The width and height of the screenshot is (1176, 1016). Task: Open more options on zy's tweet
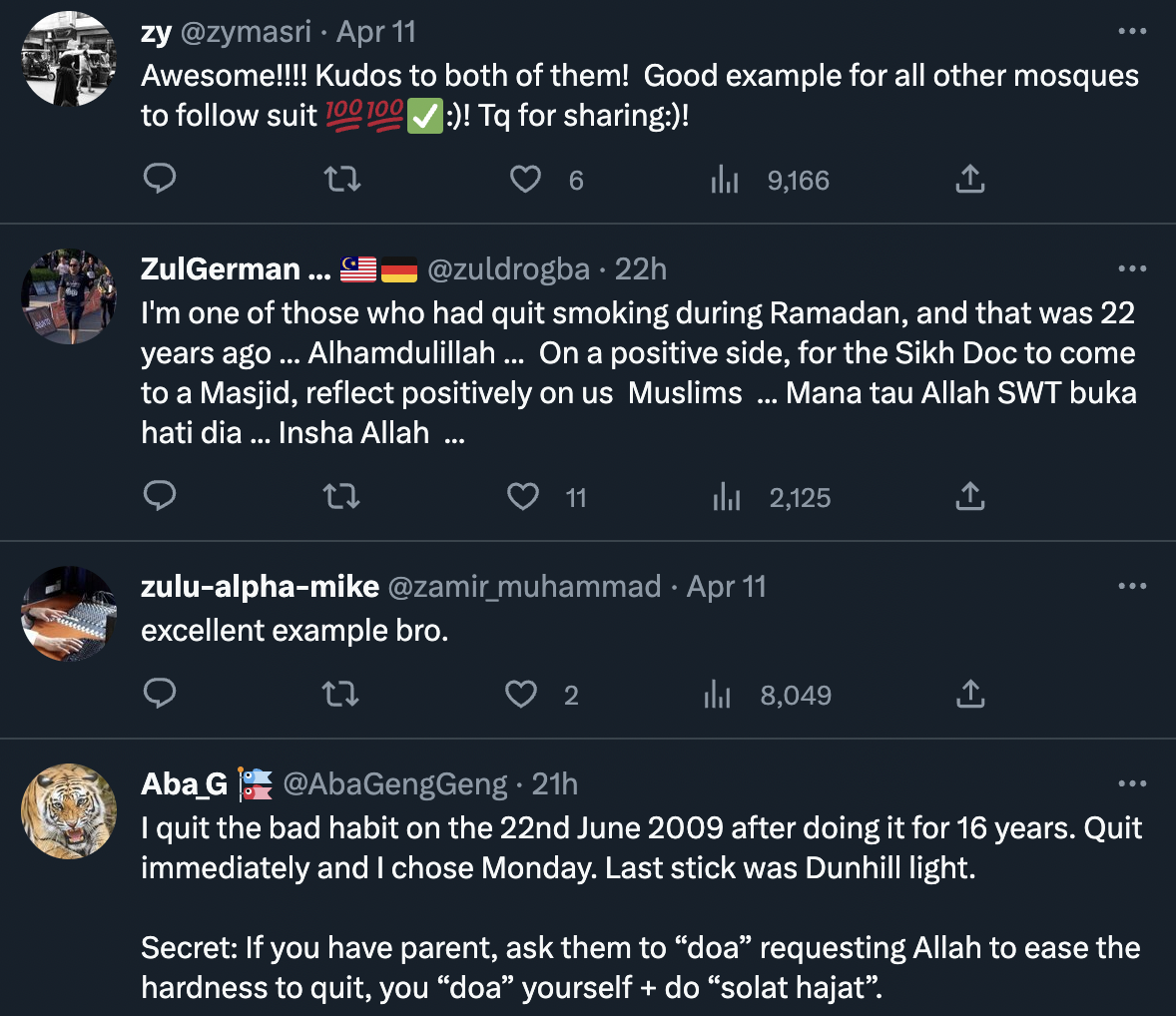pos(1132,32)
